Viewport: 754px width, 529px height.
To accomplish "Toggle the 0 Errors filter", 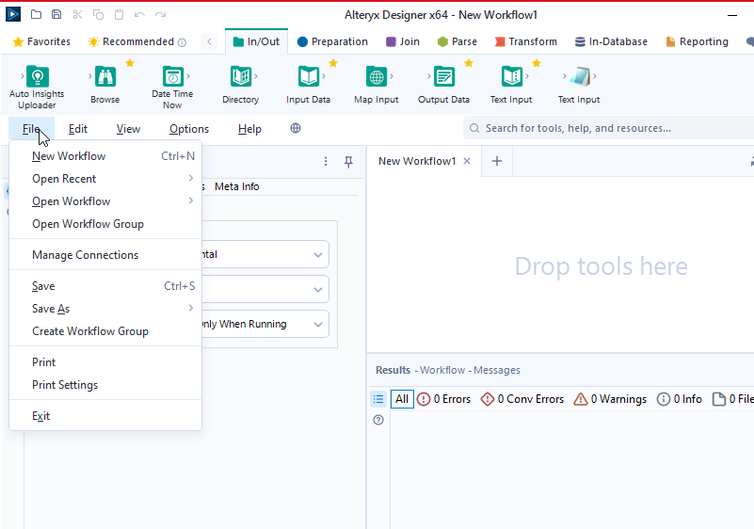I will pos(444,399).
